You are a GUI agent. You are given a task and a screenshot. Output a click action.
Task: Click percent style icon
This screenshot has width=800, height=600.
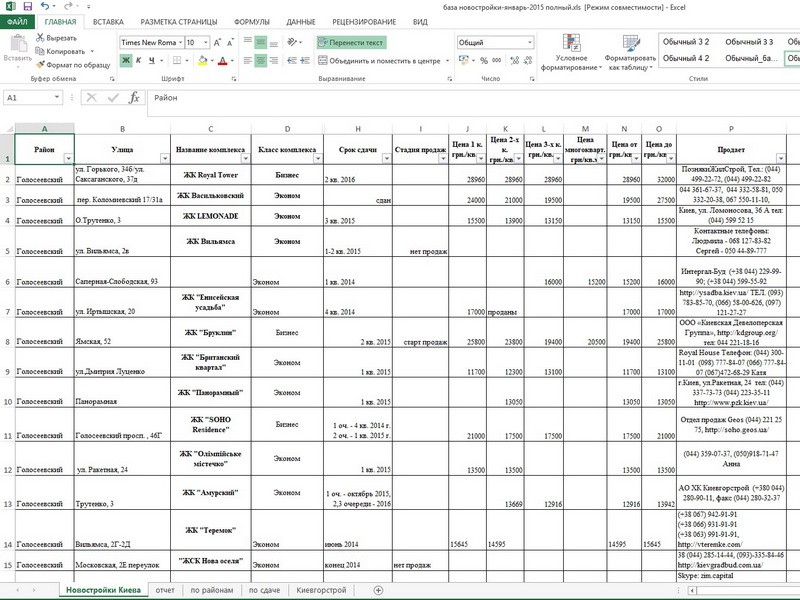pos(484,60)
